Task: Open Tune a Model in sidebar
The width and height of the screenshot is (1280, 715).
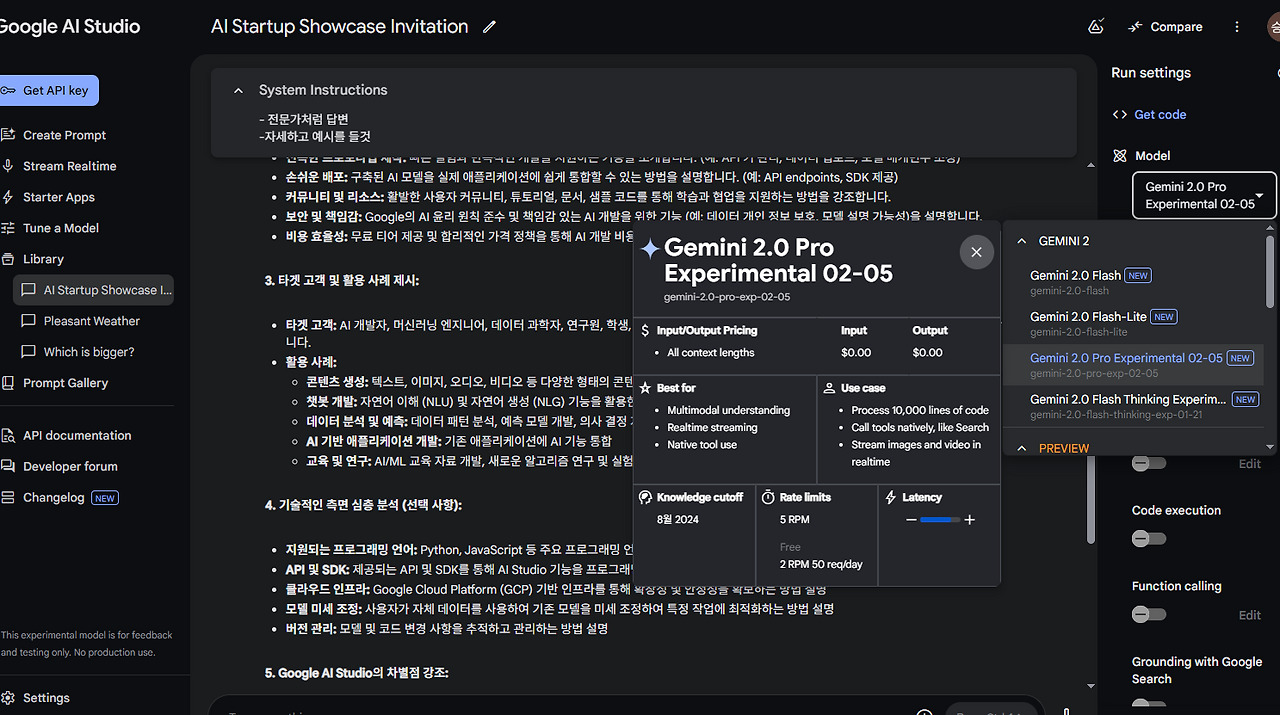Action: (61, 228)
